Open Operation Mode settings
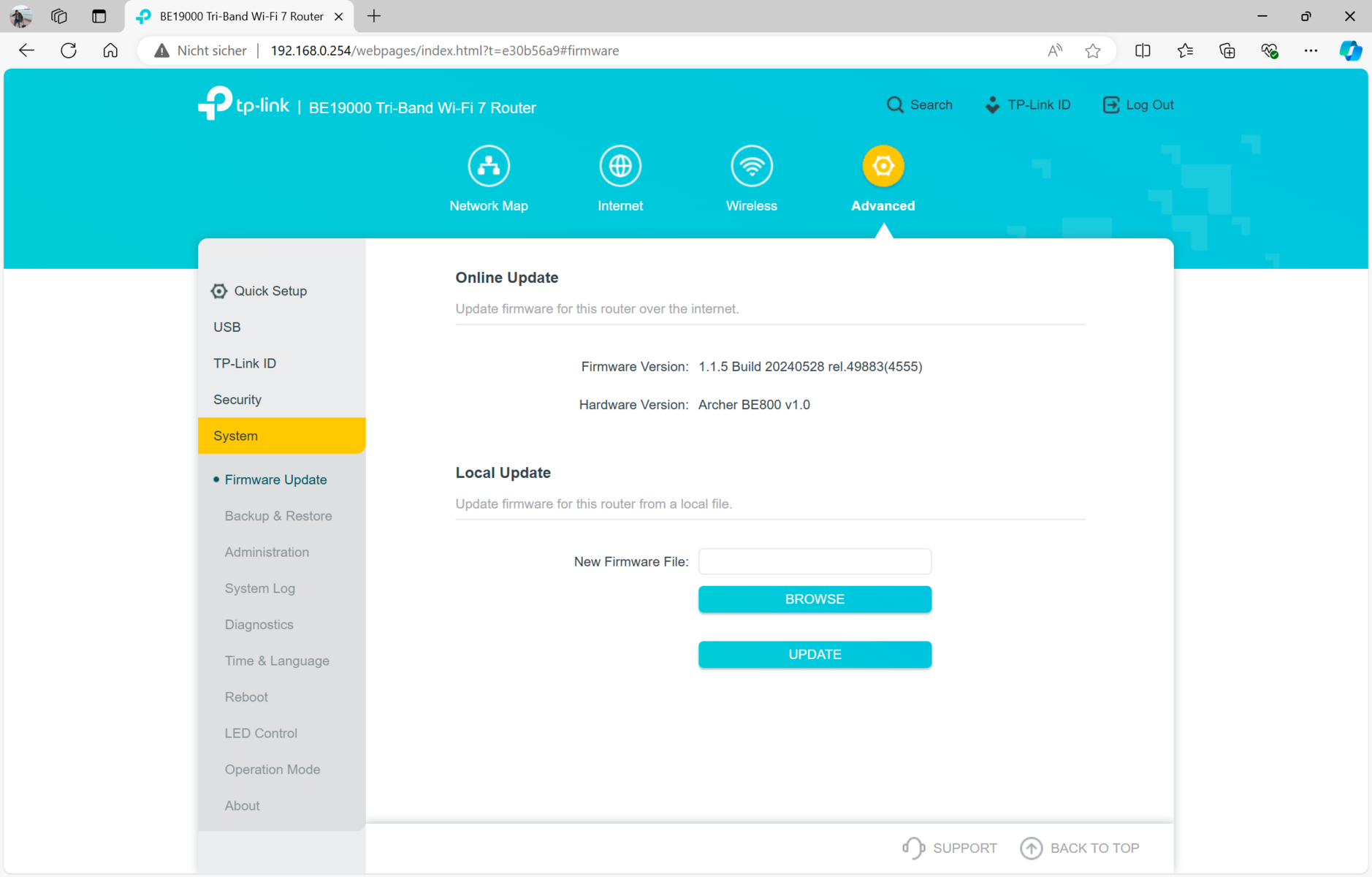This screenshot has height=877, width=1372. pos(273,770)
